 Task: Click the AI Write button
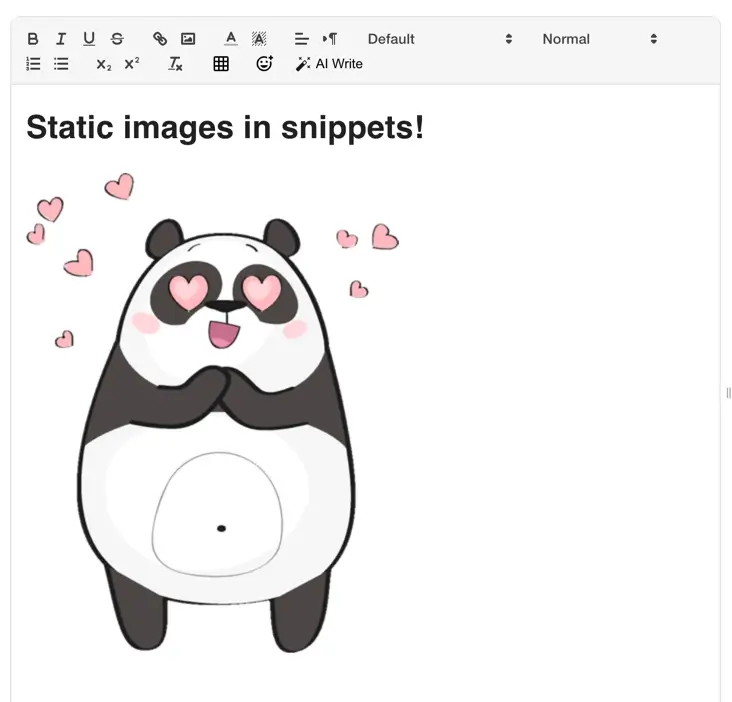click(x=329, y=64)
